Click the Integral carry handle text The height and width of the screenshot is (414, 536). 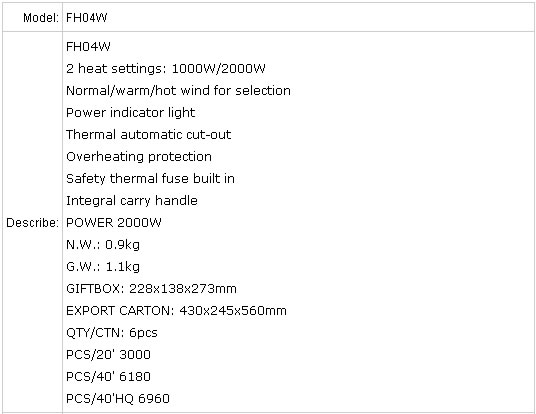coord(132,201)
